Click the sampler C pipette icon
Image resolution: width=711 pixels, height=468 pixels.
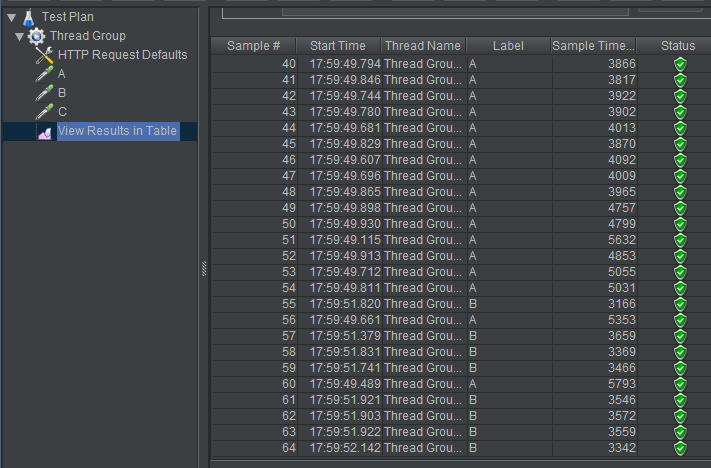pos(44,112)
